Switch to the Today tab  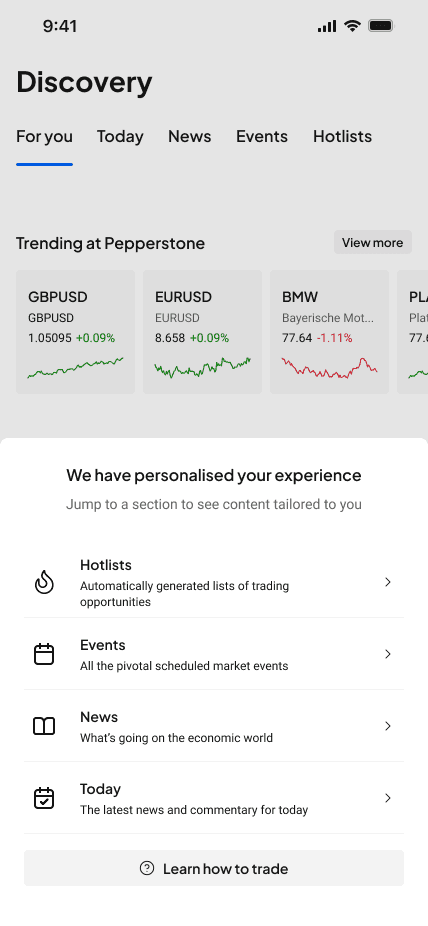(x=120, y=136)
